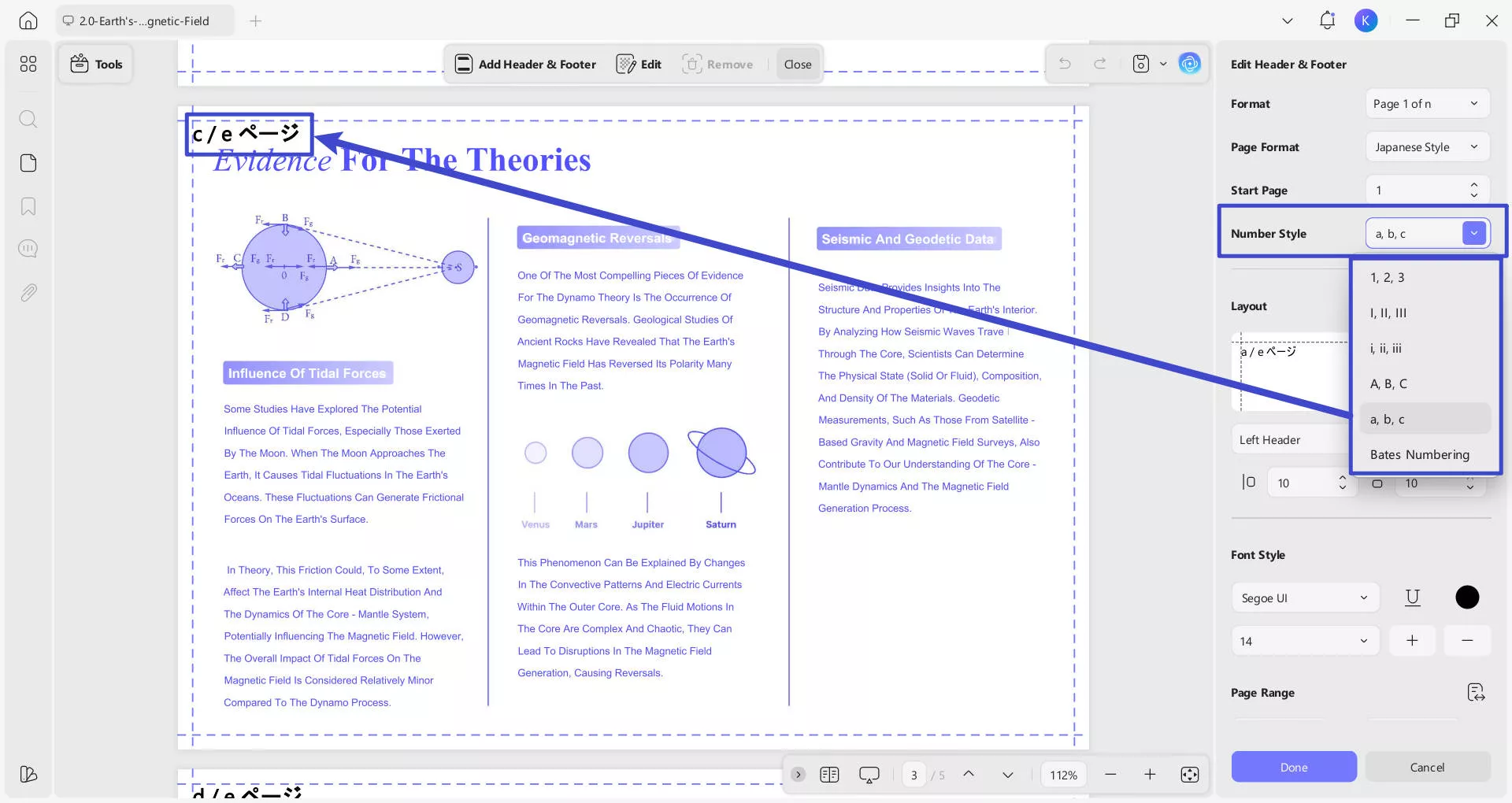Open the Attachments panel in sidebar
Screen dimensions: 1512x803
coord(28,292)
